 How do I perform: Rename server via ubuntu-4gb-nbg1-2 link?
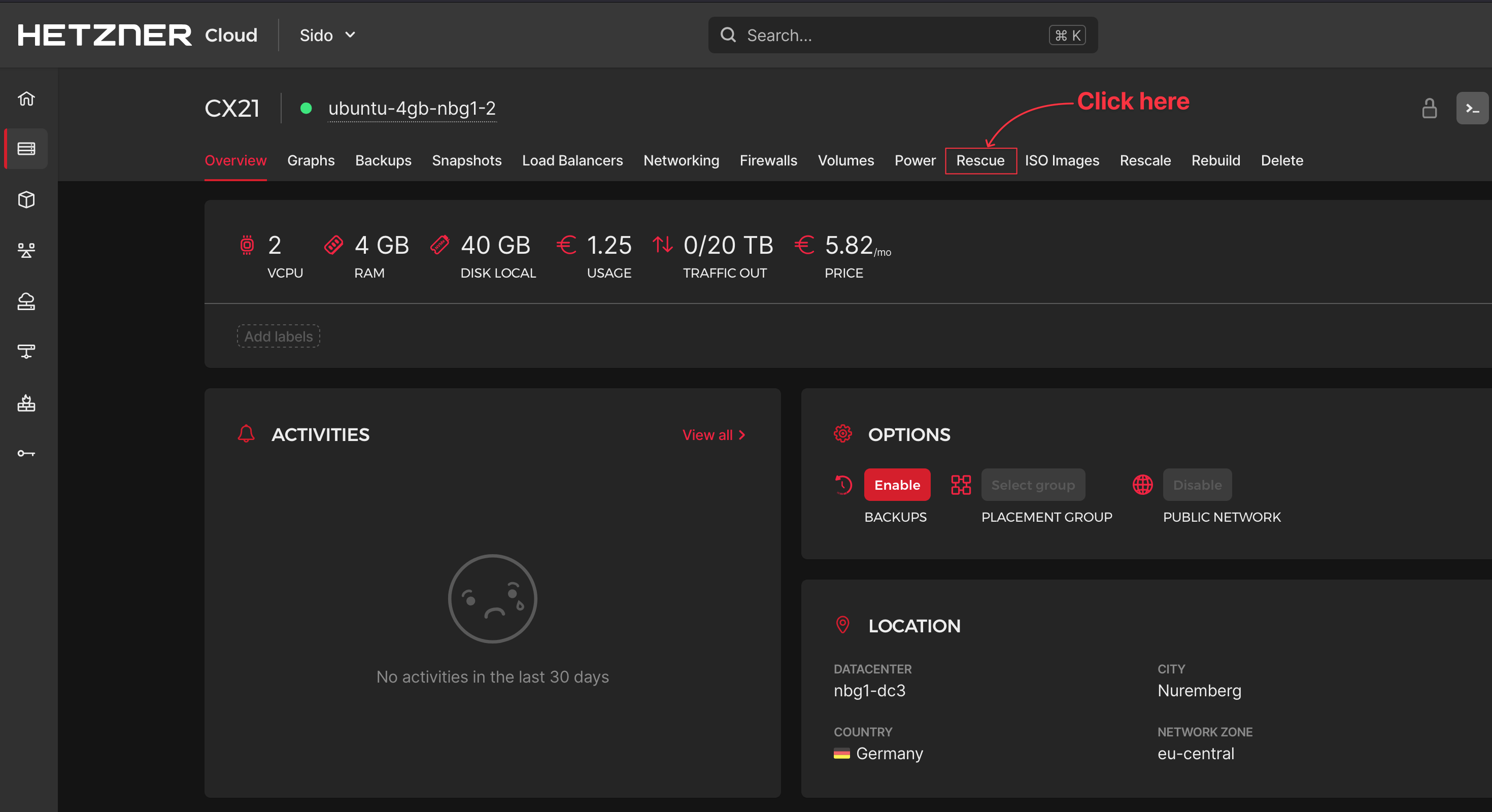click(x=413, y=108)
